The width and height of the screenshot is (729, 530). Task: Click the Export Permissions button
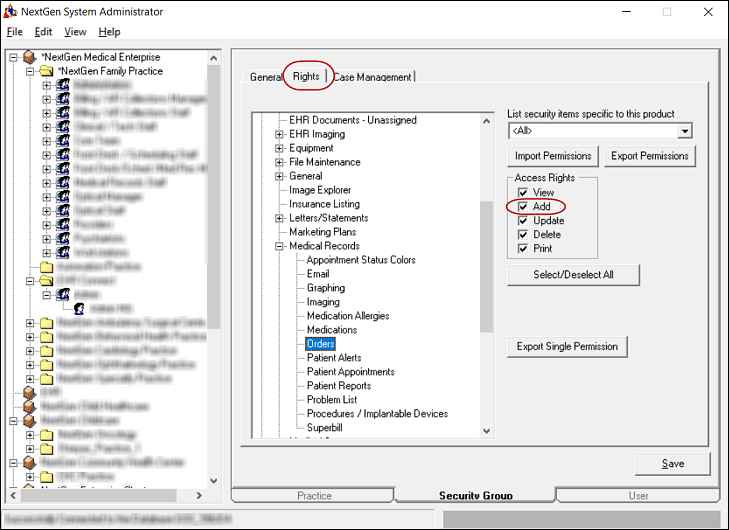(649, 156)
